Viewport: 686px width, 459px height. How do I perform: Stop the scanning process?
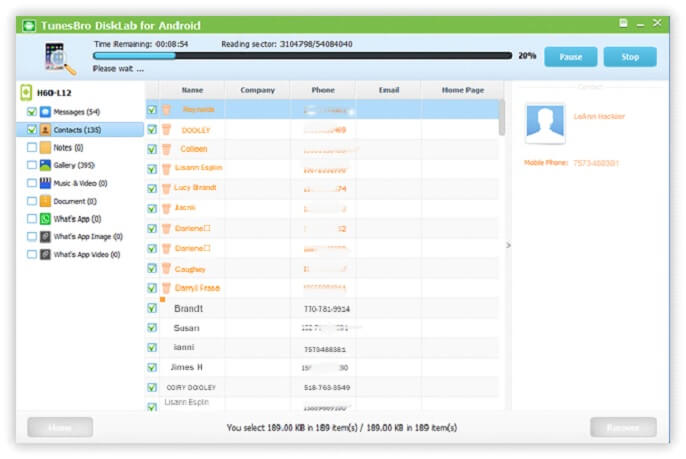pos(630,57)
